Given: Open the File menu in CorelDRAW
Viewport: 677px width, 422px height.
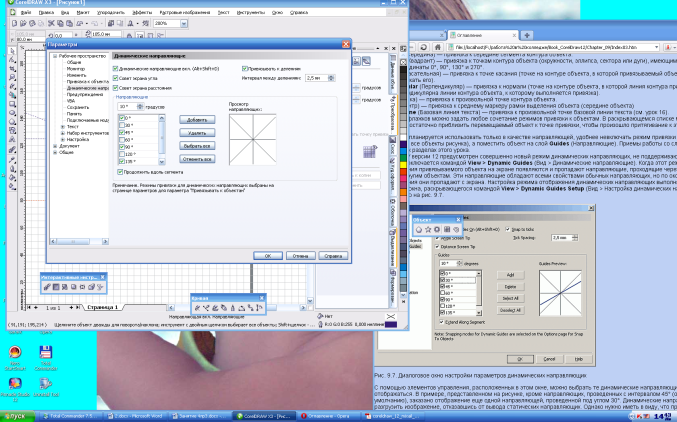Looking at the screenshot, I should pyautogui.click(x=26, y=13).
